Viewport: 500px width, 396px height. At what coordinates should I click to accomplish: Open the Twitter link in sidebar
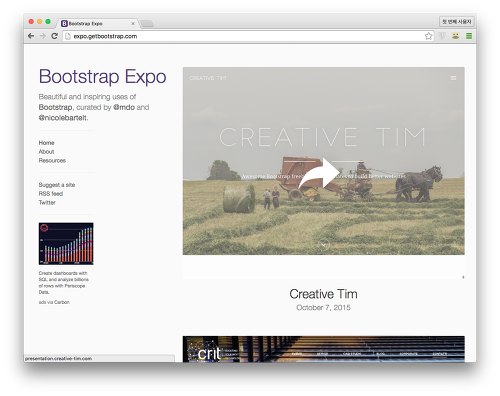[x=47, y=202]
